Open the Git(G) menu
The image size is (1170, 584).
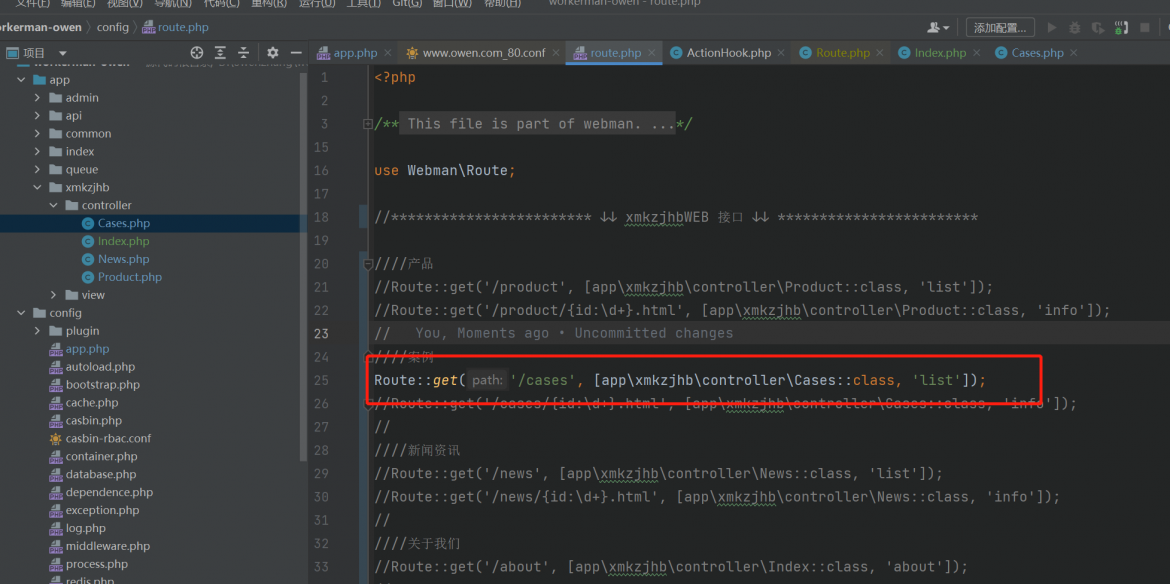(x=407, y=4)
